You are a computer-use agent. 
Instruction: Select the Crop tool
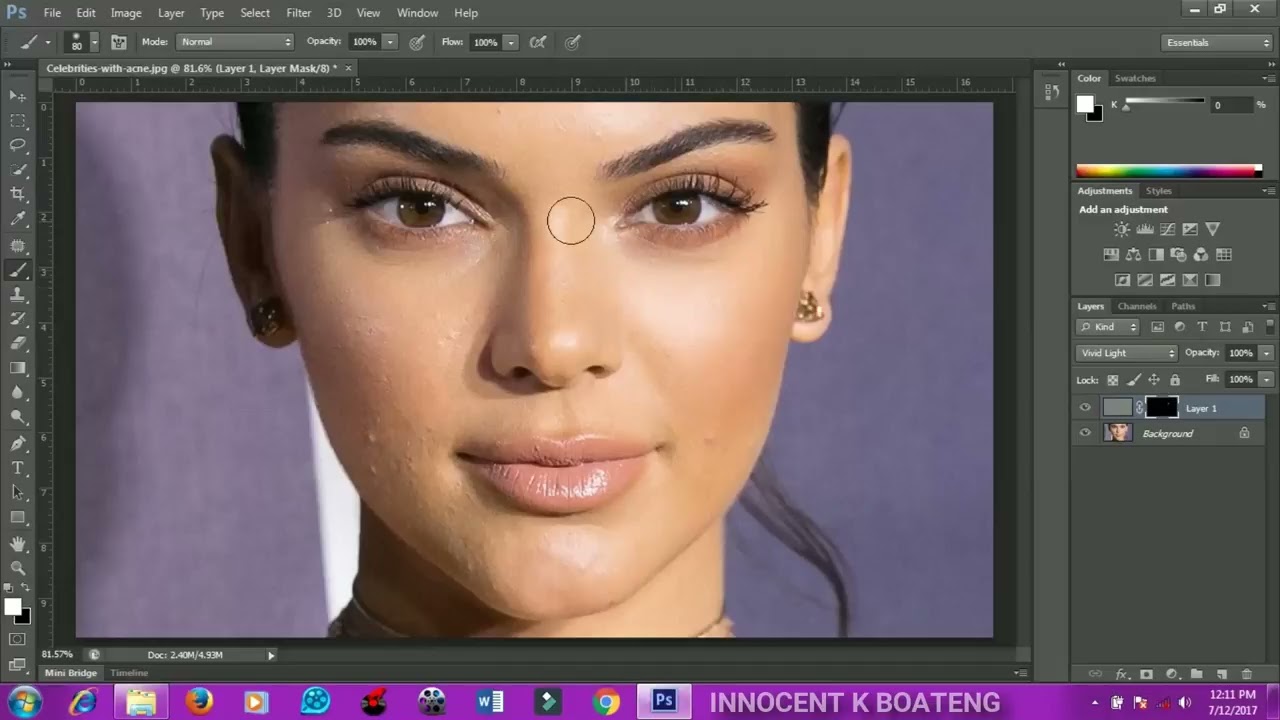point(18,194)
